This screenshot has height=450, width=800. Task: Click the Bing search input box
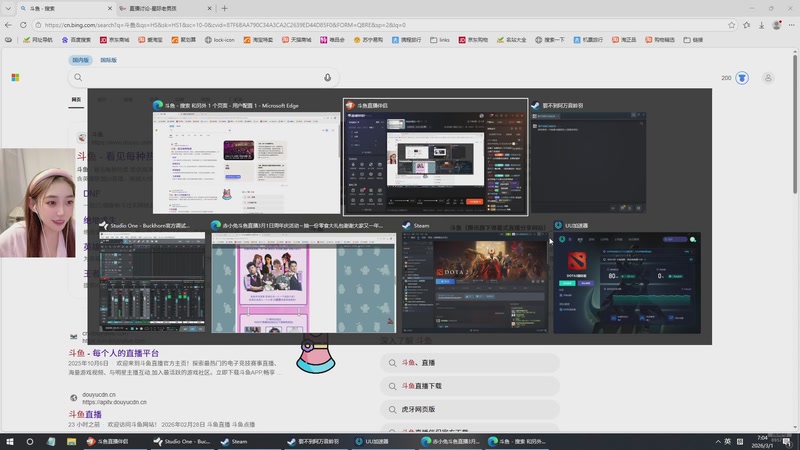(202, 78)
